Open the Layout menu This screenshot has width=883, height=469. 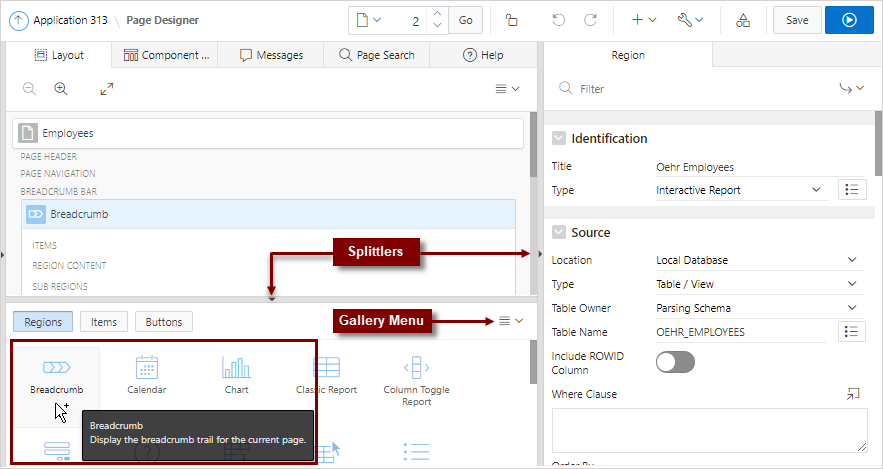point(507,89)
